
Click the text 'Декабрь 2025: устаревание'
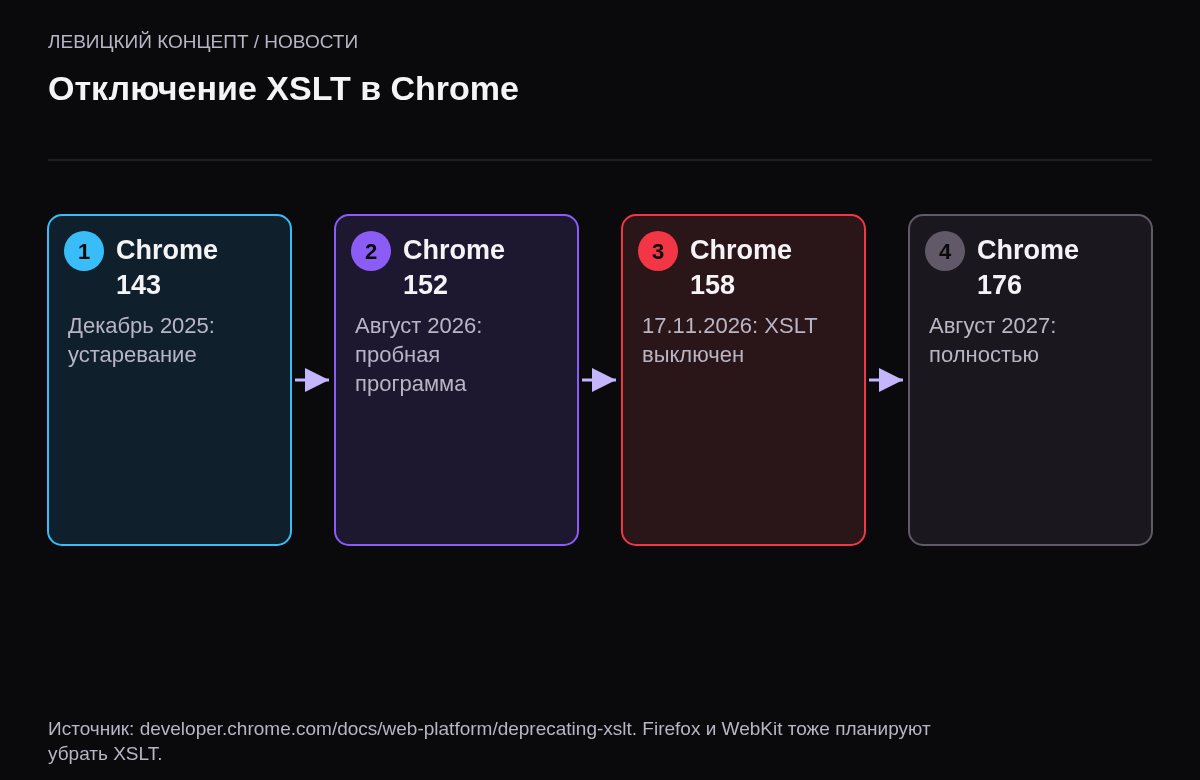[141, 340]
